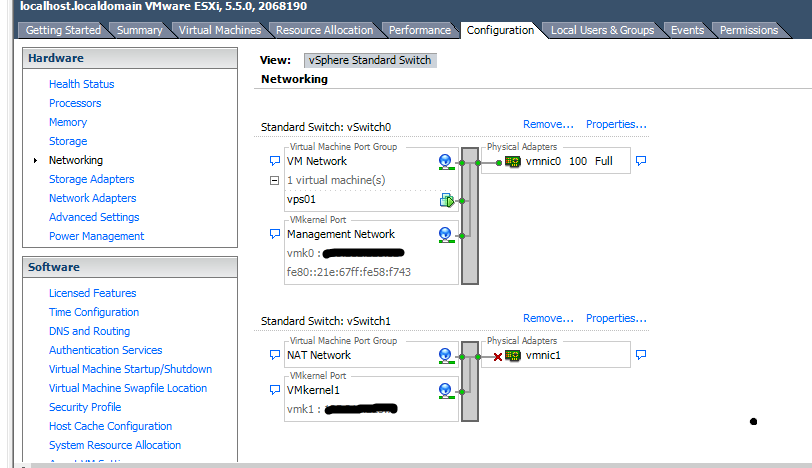Open the Security Profile settings
Screen dimensions: 812x468
(85, 407)
